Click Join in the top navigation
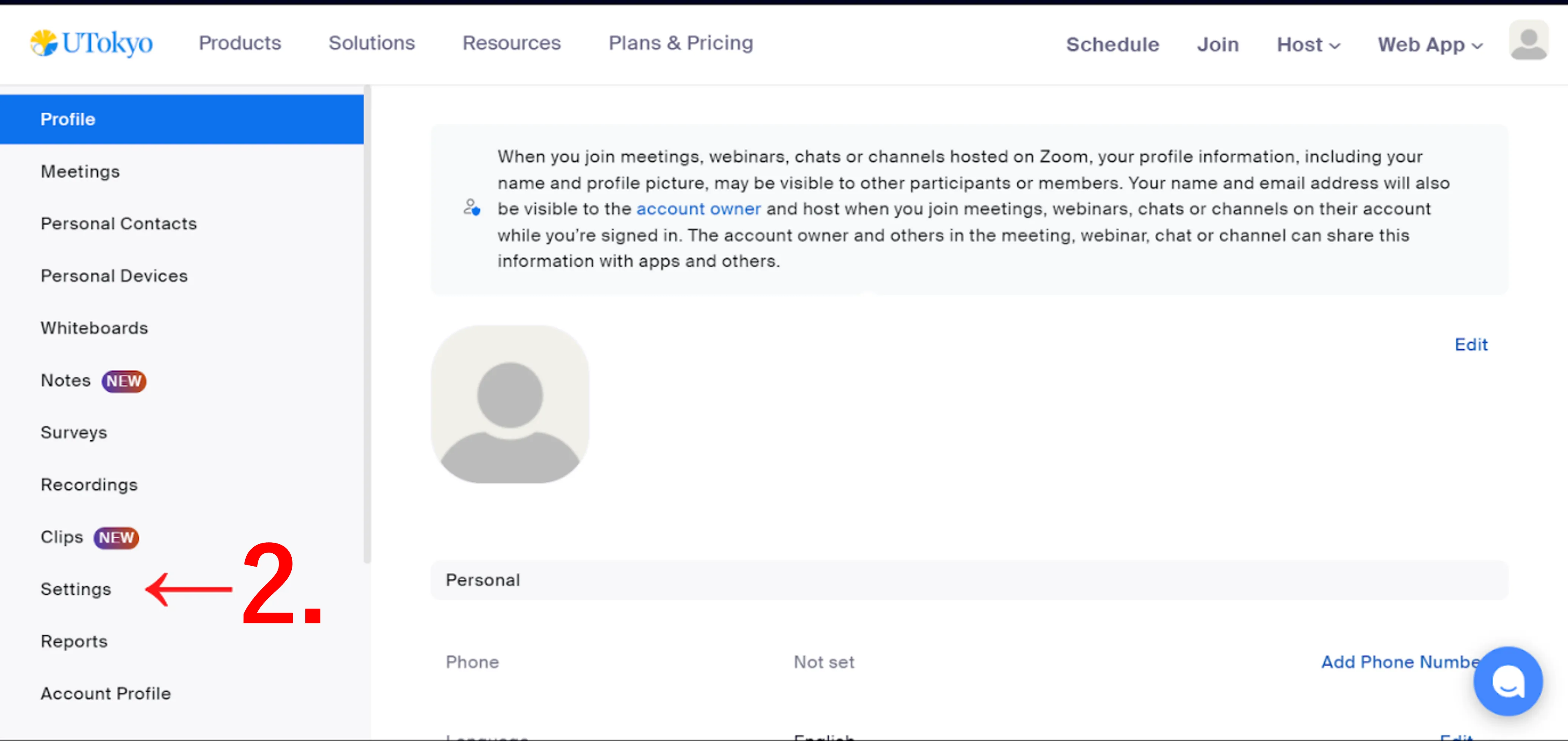This screenshot has height=741, width=1568. (1217, 44)
